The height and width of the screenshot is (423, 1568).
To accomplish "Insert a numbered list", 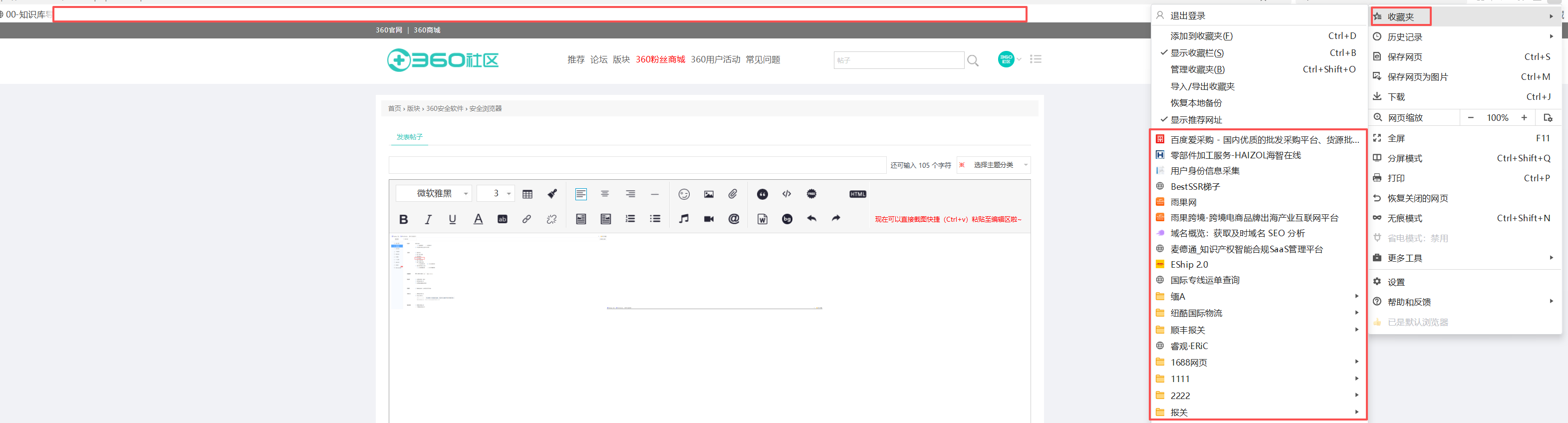I will 630,219.
